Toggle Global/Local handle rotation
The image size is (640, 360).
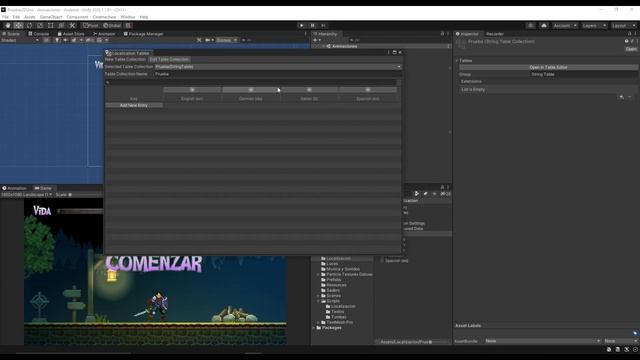[x=112, y=25]
